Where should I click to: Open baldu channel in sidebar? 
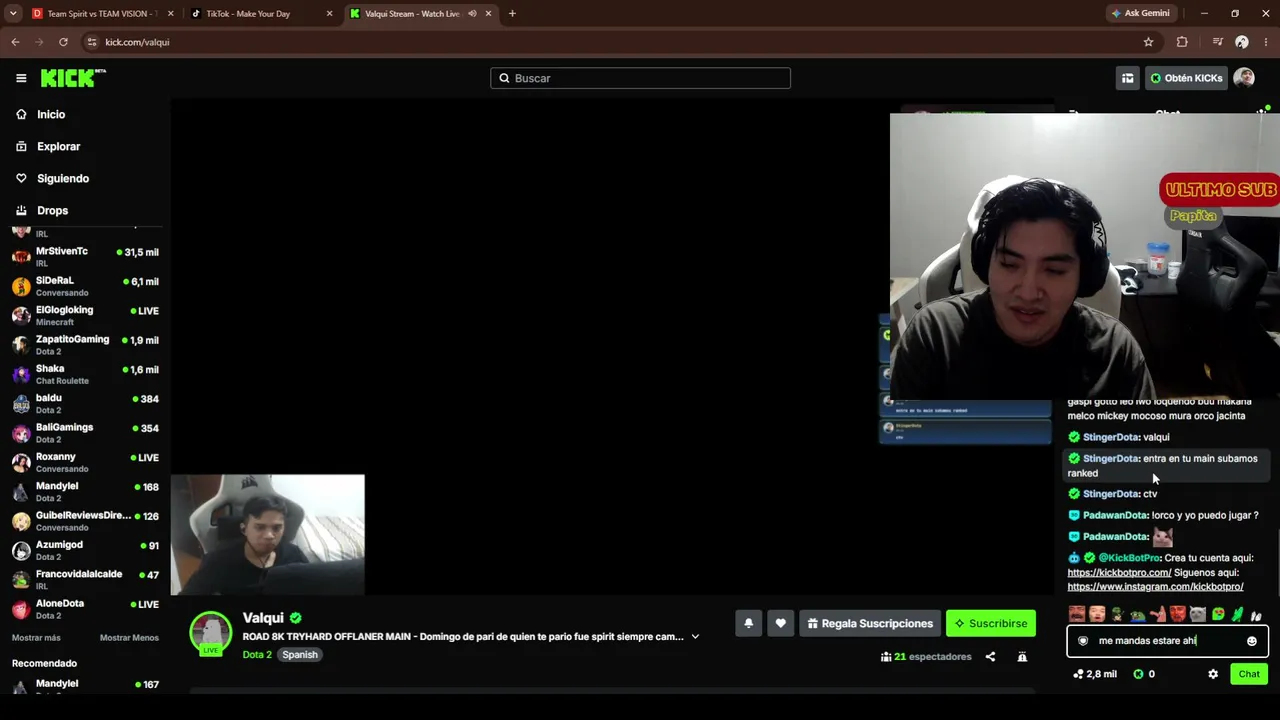[x=86, y=403]
